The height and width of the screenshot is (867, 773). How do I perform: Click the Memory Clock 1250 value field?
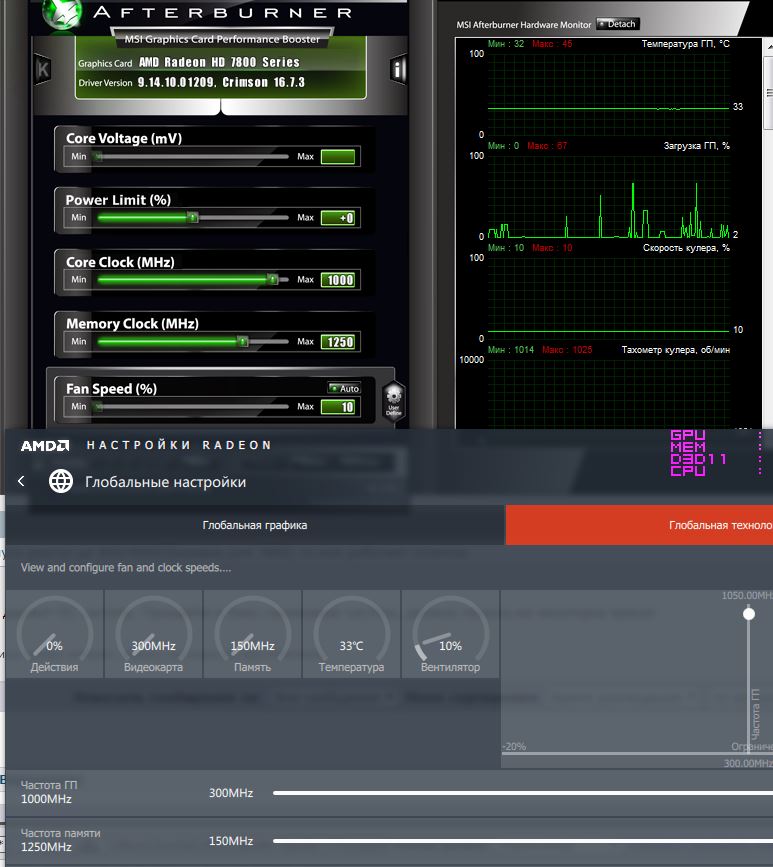[338, 342]
